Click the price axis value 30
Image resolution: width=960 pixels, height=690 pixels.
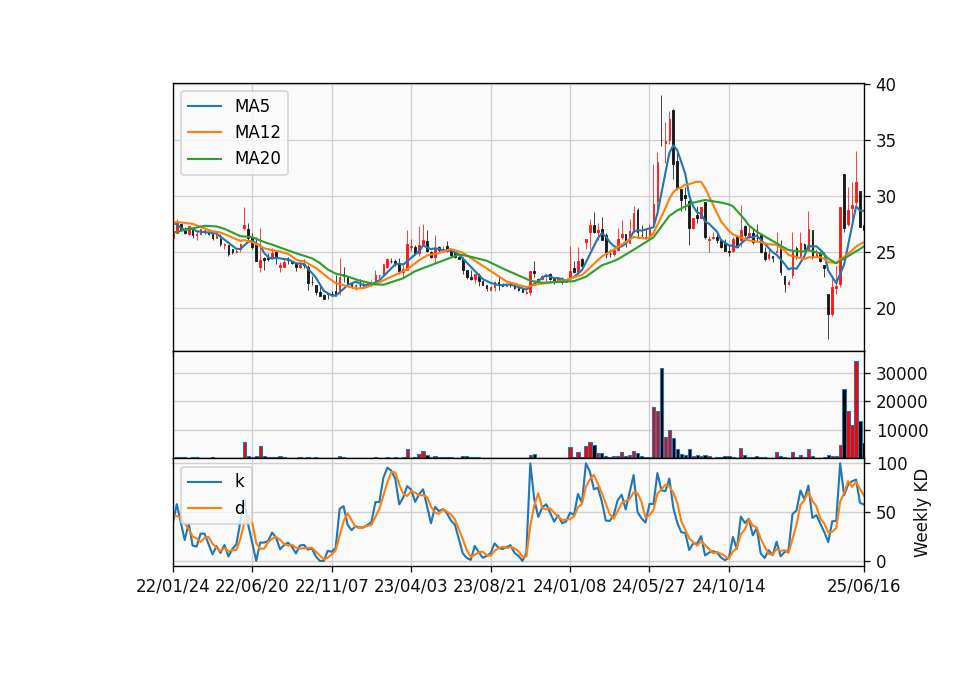tap(885, 197)
